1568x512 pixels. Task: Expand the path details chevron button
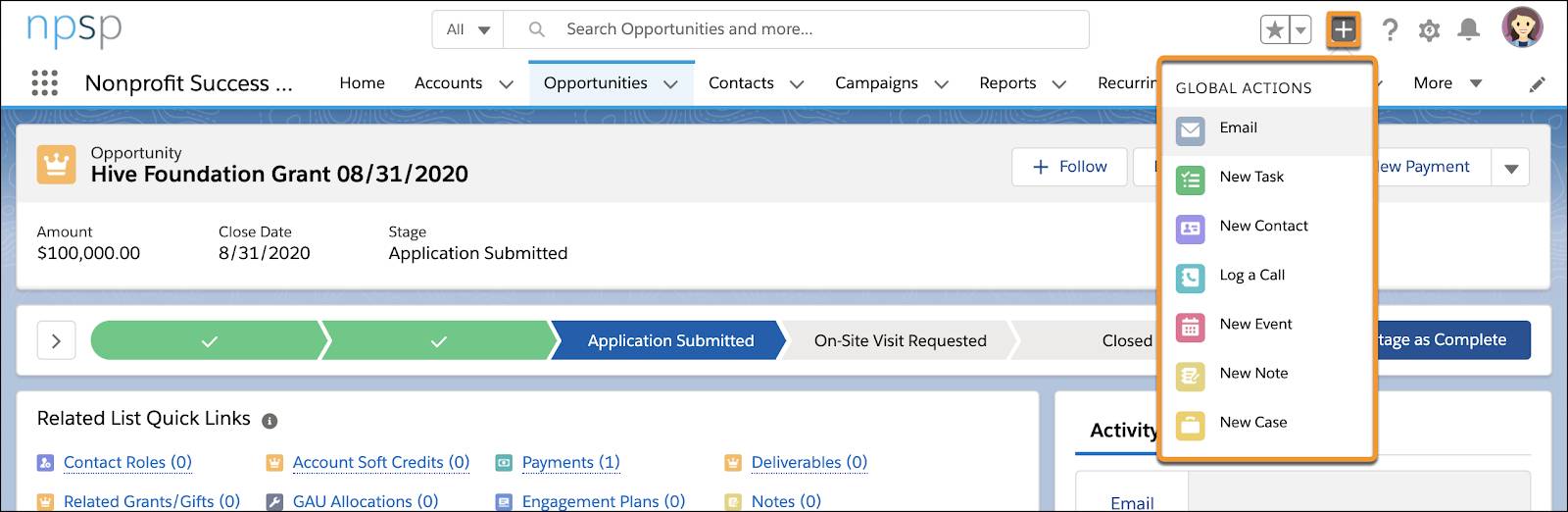pyautogui.click(x=56, y=340)
